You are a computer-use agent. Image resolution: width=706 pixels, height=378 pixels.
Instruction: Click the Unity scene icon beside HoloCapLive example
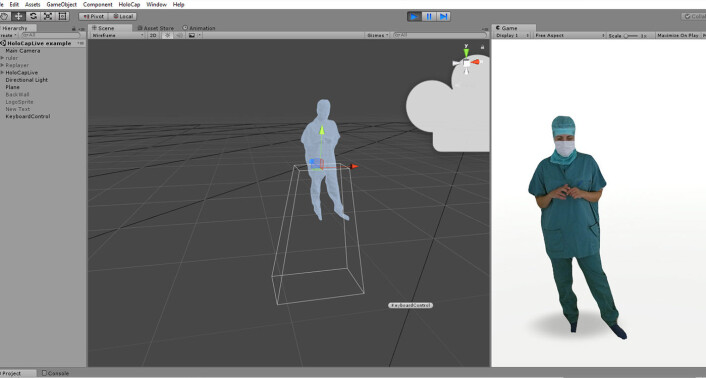coord(3,43)
